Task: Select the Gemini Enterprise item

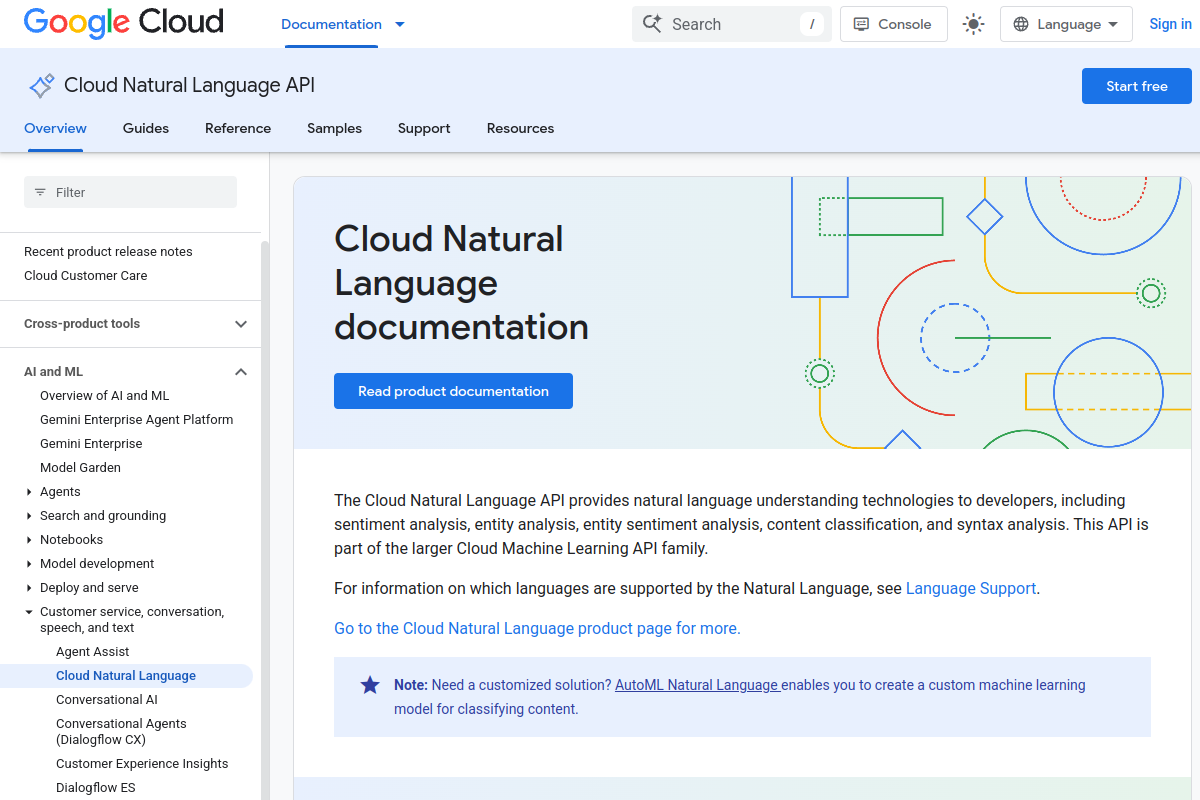Action: pos(91,444)
